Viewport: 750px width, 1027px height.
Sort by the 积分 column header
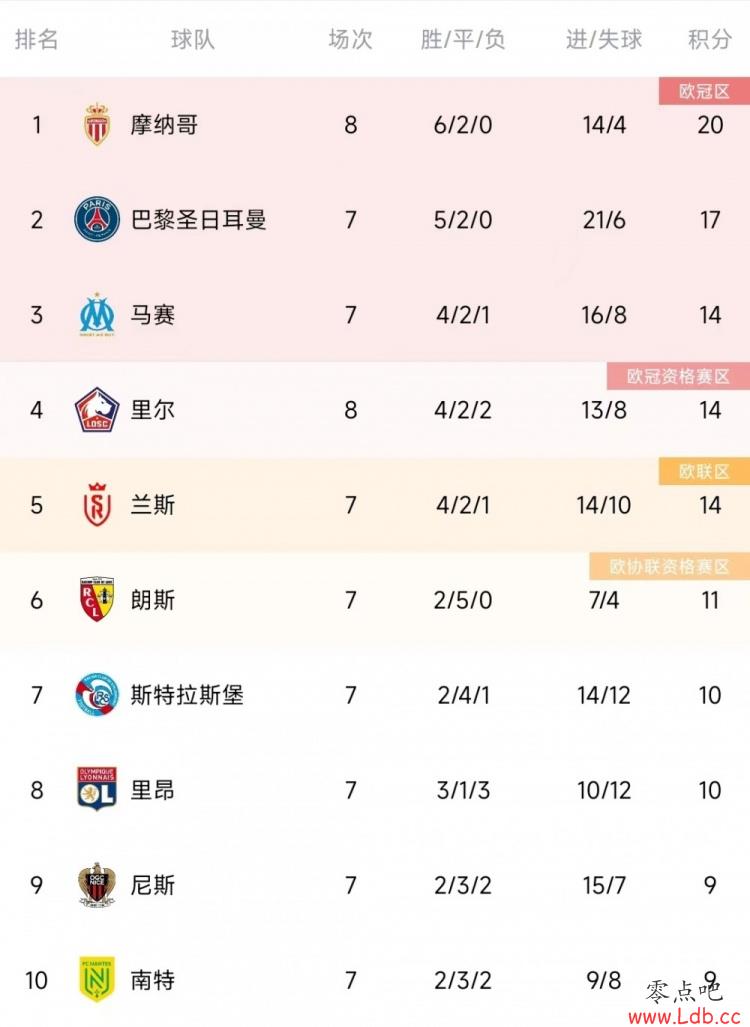(709, 39)
